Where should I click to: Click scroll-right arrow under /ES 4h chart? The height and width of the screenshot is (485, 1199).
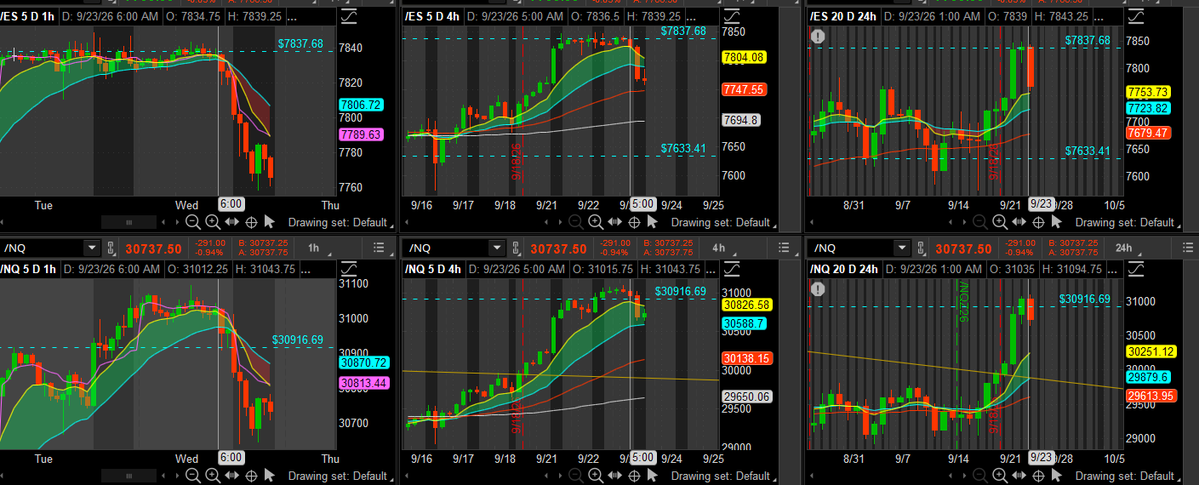tap(561, 222)
